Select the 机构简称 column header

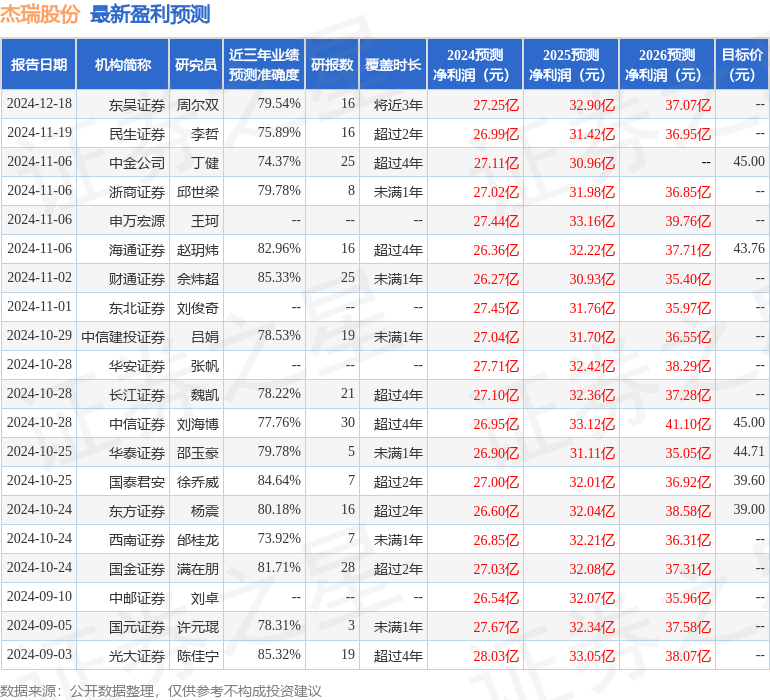tap(123, 64)
